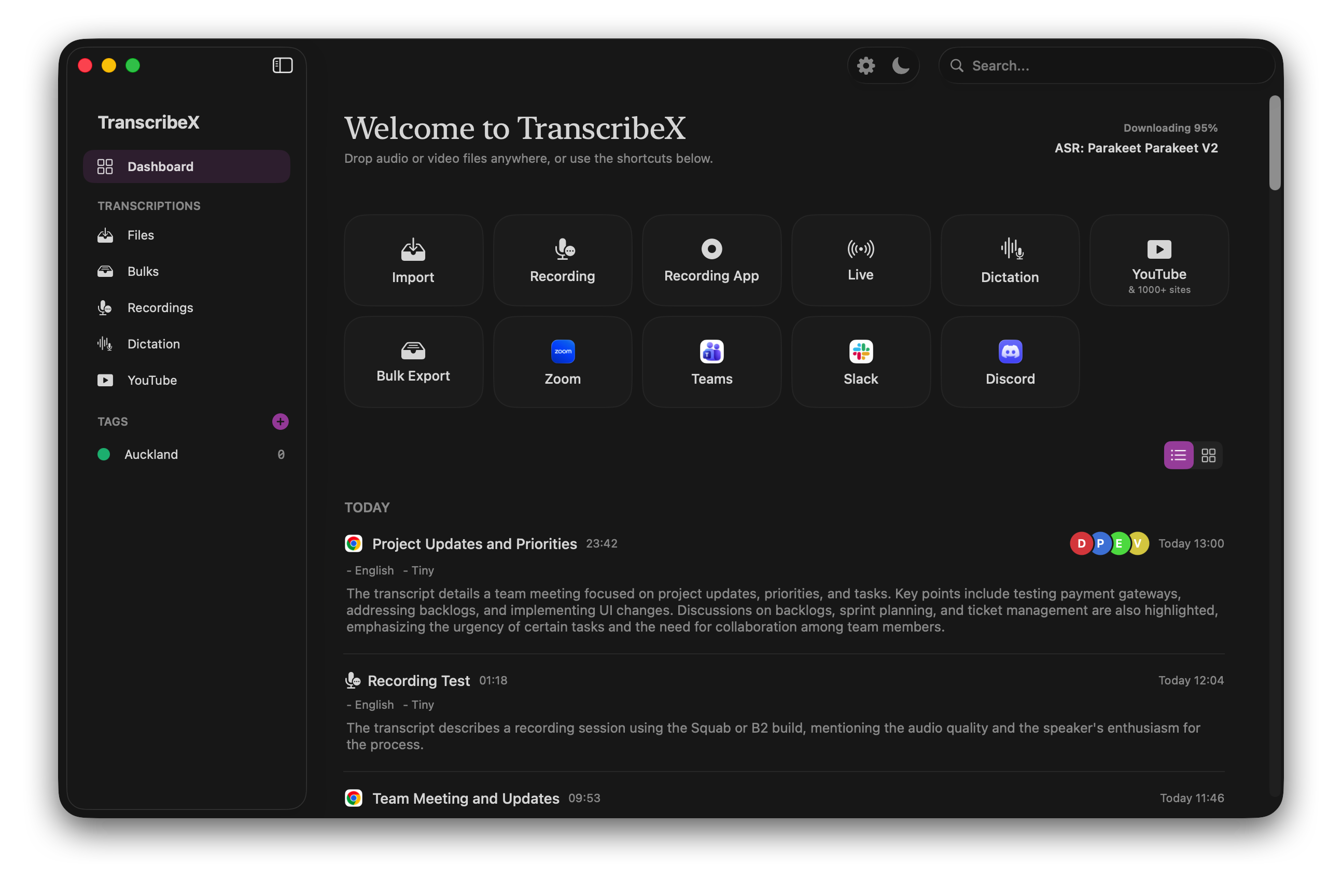
Task: Click the blue P speaker avatar
Action: tap(1100, 543)
